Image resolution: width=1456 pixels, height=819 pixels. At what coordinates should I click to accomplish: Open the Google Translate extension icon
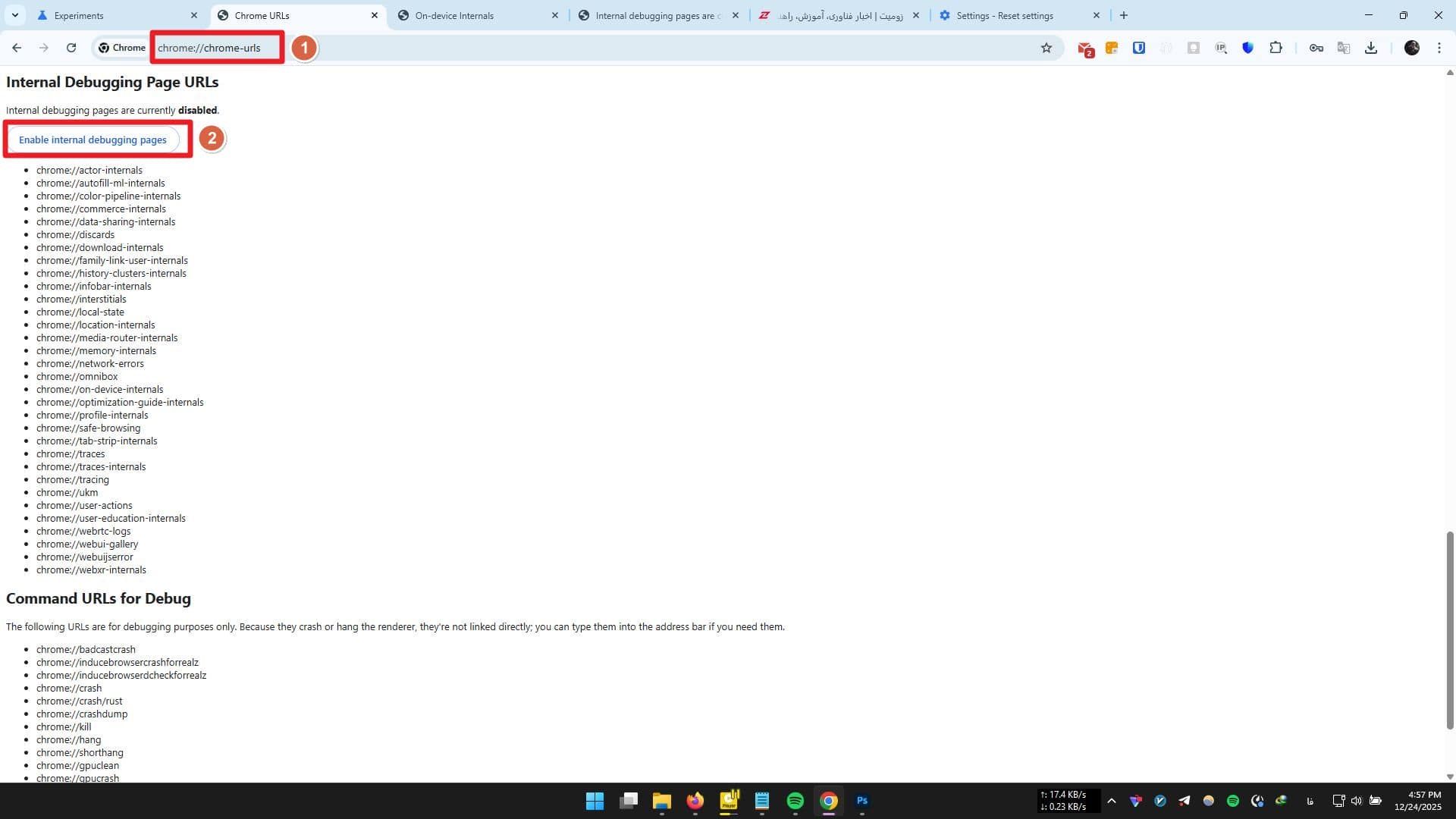click(x=1343, y=47)
